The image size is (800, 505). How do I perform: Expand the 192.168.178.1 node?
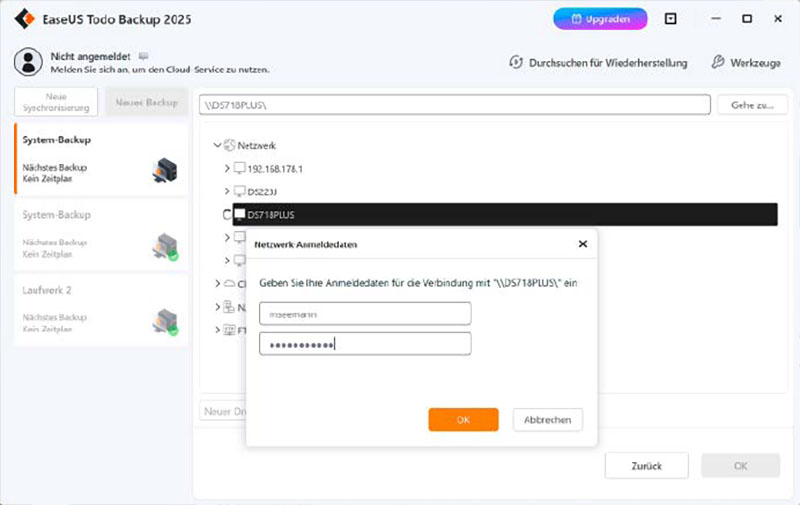coord(227,168)
